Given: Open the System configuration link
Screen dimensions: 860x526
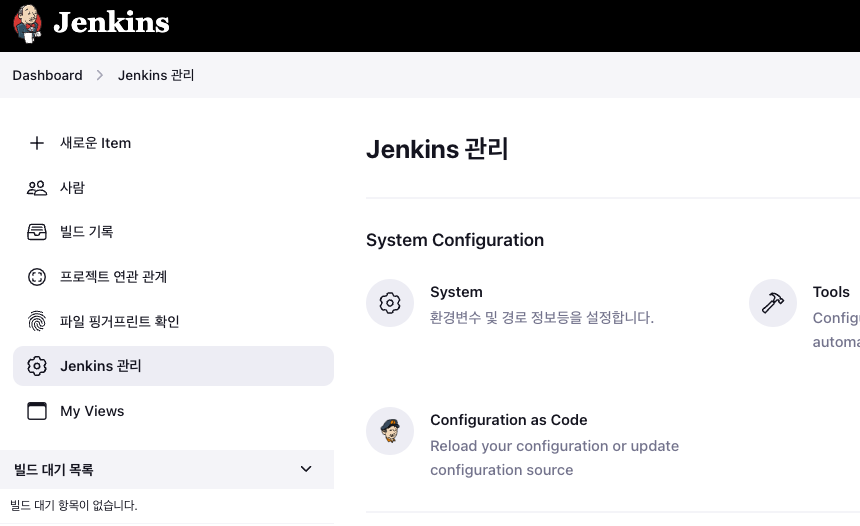Looking at the screenshot, I should pos(456,292).
